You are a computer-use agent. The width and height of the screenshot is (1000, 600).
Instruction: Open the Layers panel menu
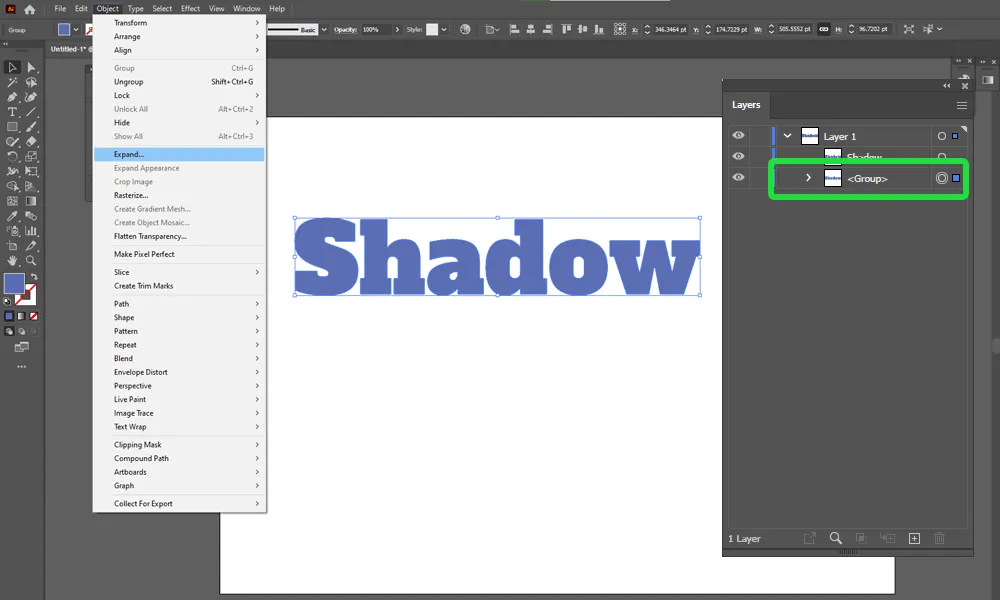(x=962, y=105)
